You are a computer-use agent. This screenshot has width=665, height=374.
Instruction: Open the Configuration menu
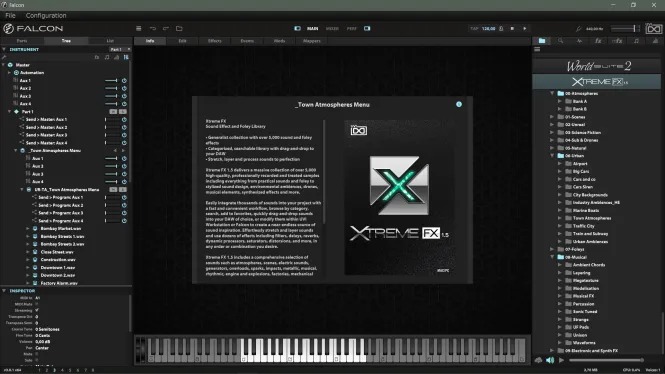click(46, 15)
